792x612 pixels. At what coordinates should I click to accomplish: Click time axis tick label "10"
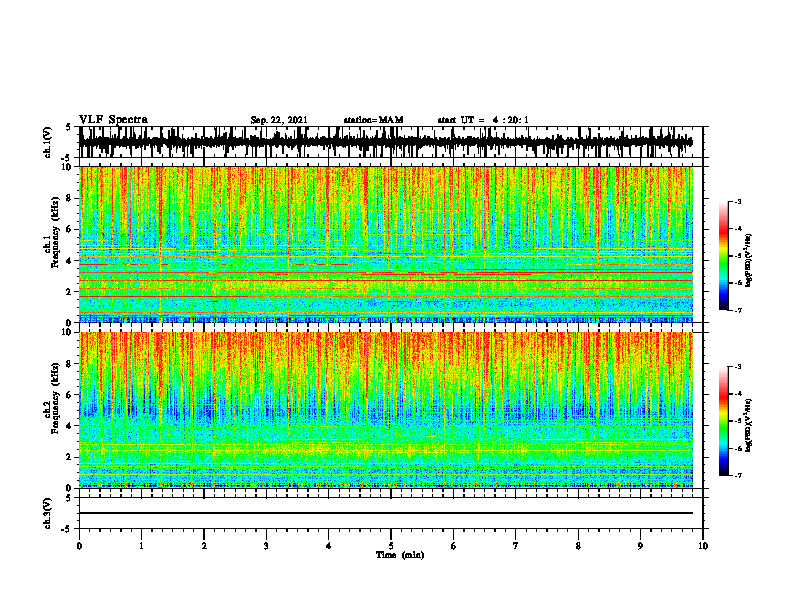(x=703, y=546)
